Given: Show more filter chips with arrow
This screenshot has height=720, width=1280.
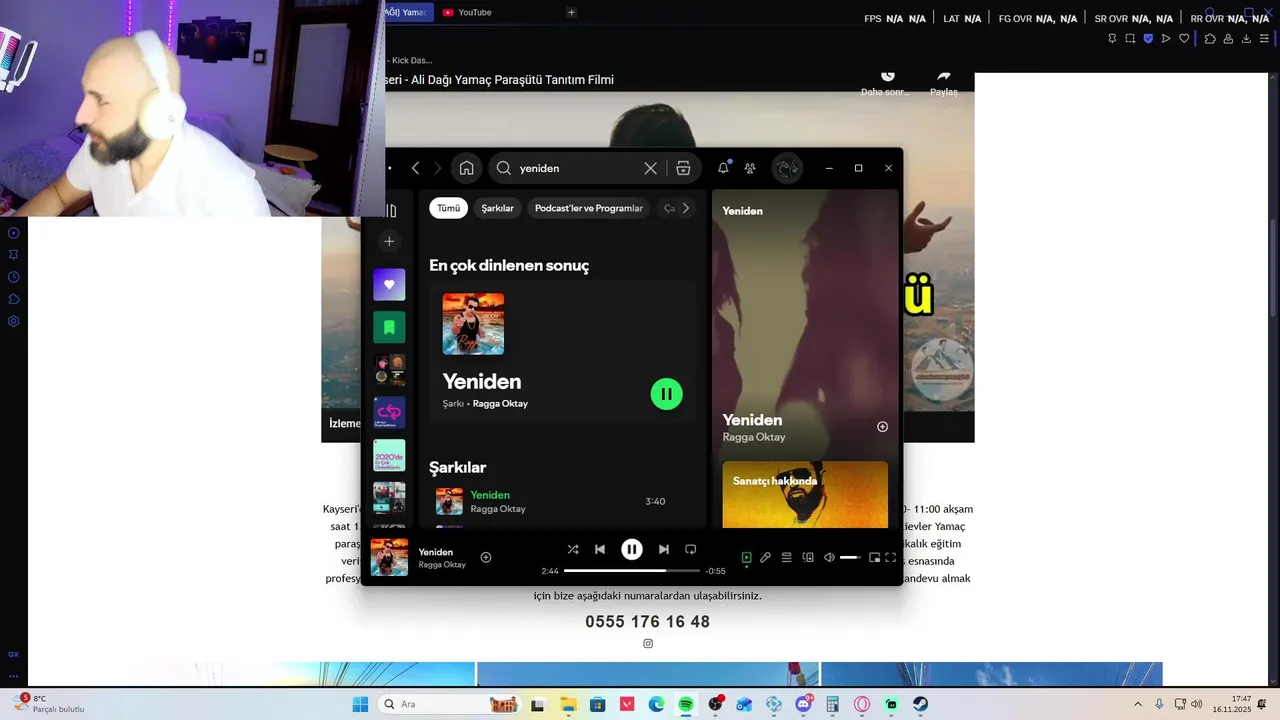Looking at the screenshot, I should pos(685,208).
